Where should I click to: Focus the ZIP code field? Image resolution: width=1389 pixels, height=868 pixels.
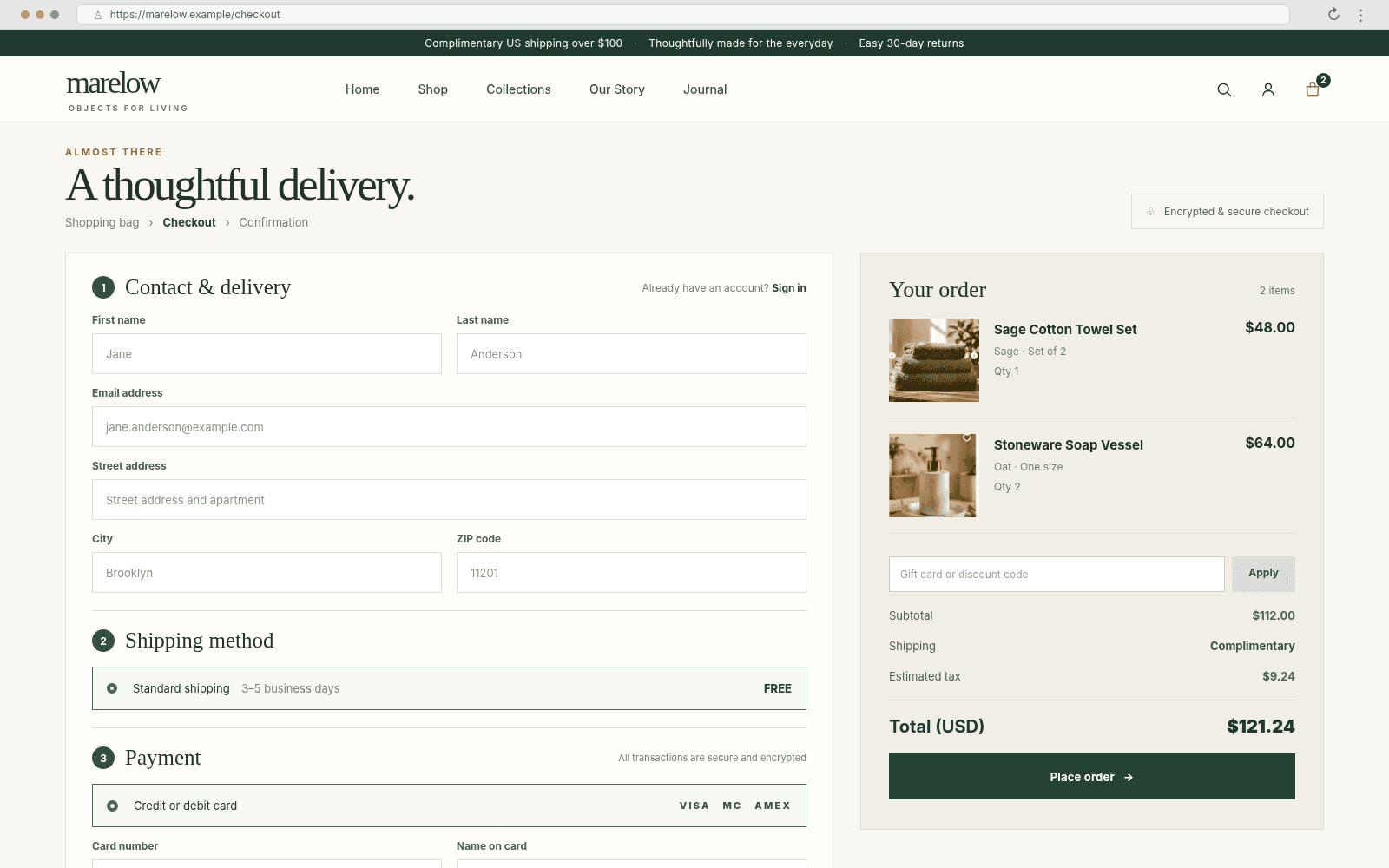pos(631,573)
